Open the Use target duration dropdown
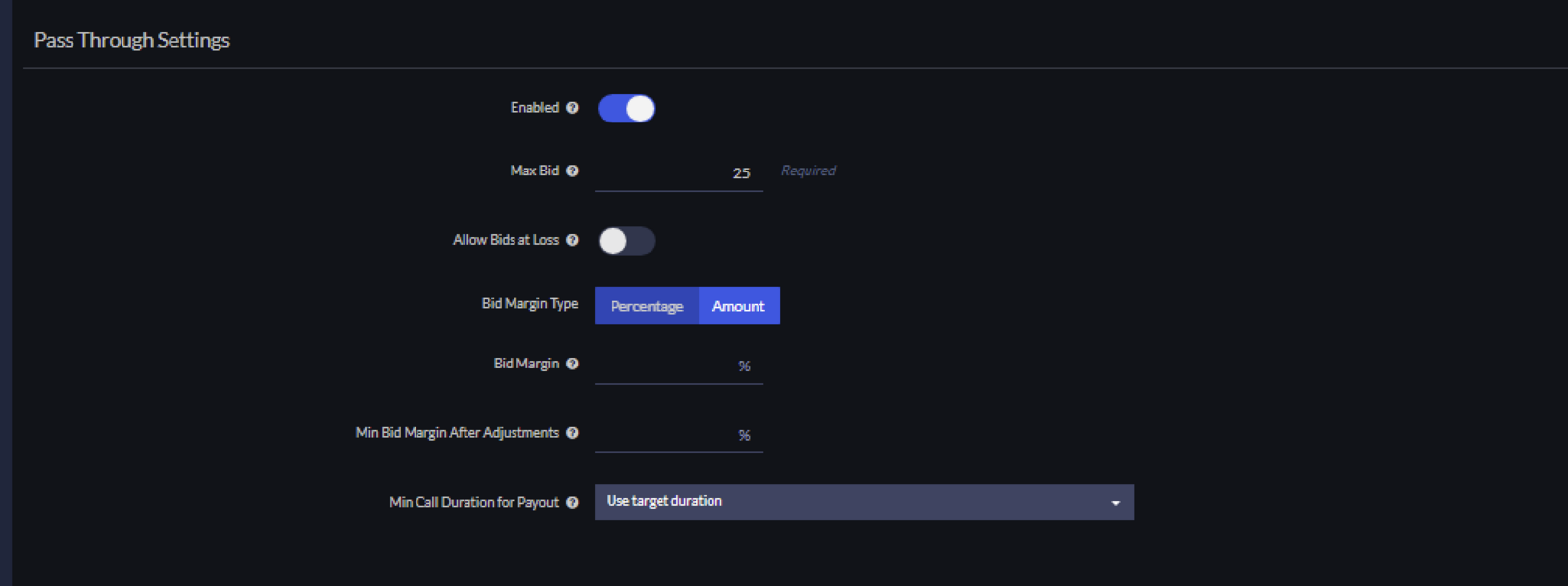This screenshot has height=586, width=1568. (x=864, y=502)
